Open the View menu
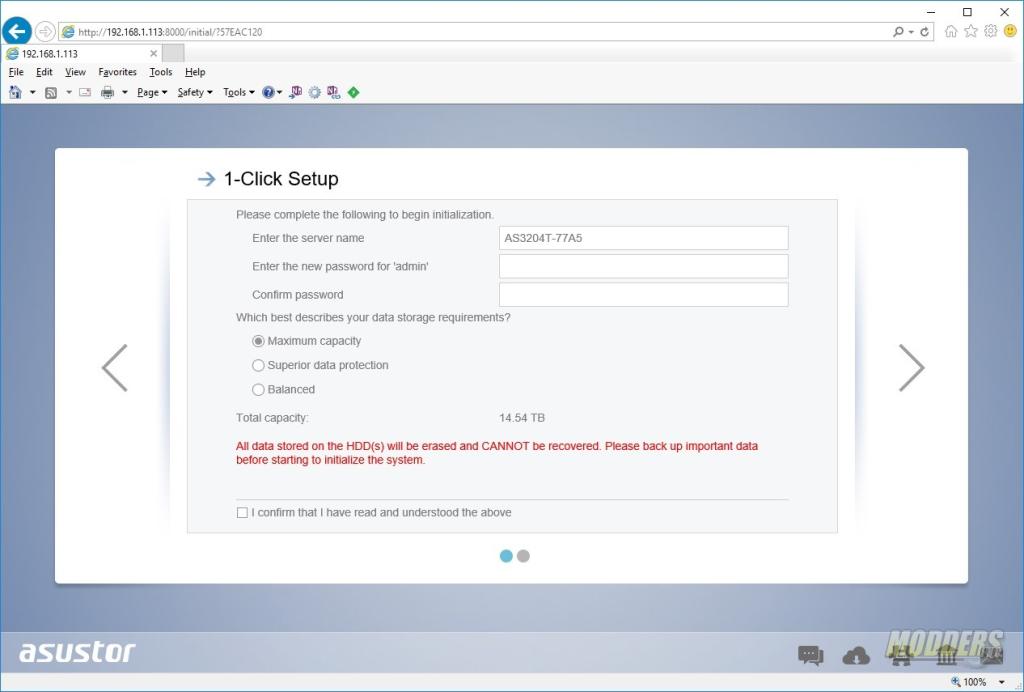1024x692 pixels. 75,72
